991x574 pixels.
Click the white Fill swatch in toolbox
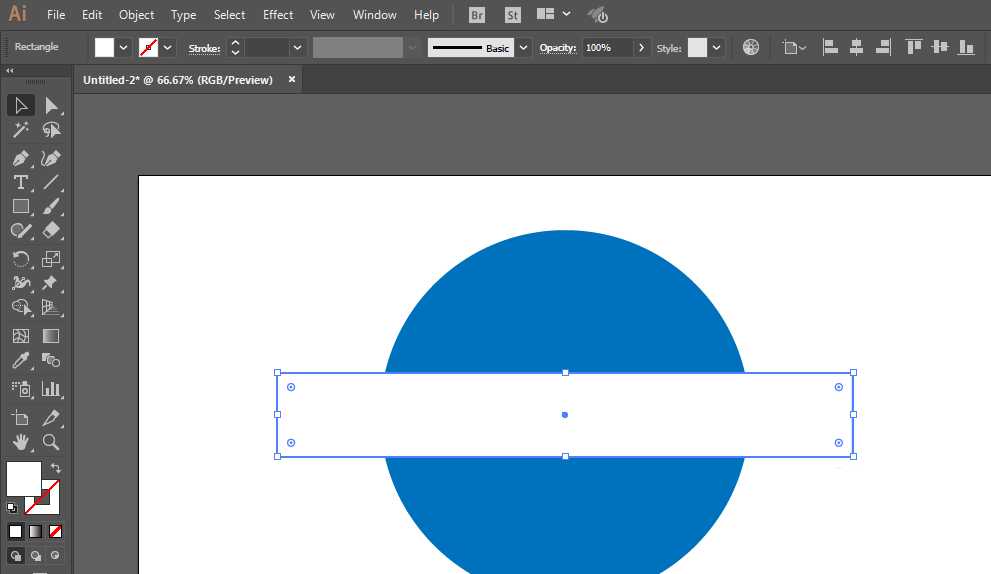coord(22,479)
